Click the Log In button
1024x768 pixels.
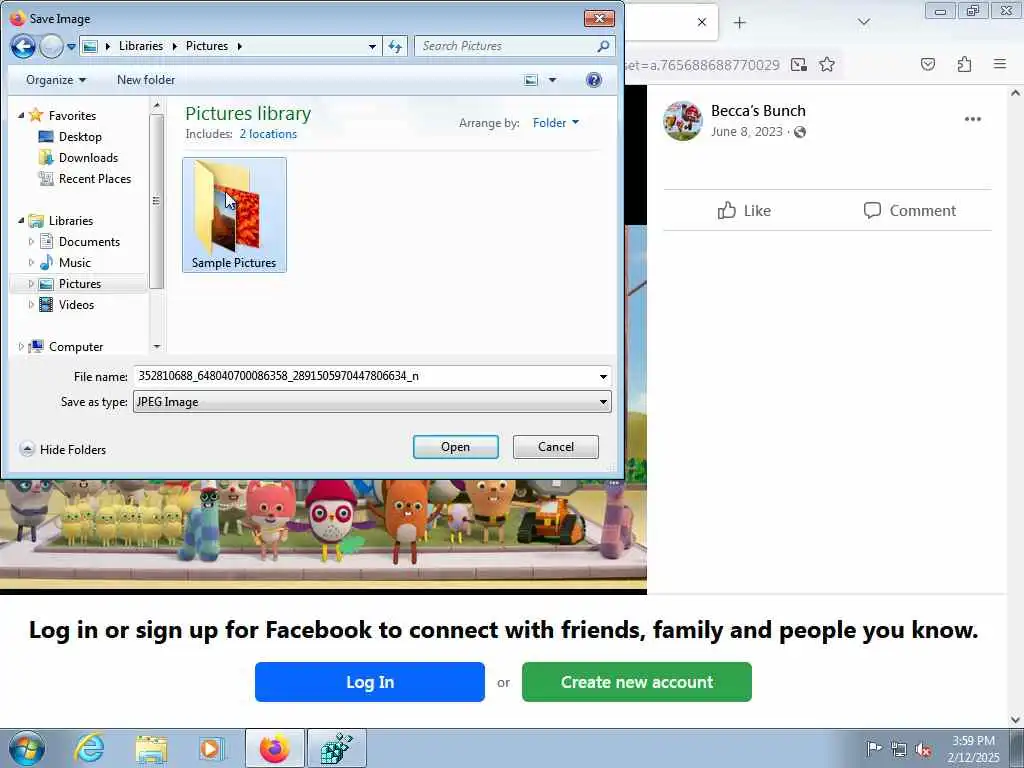point(370,682)
